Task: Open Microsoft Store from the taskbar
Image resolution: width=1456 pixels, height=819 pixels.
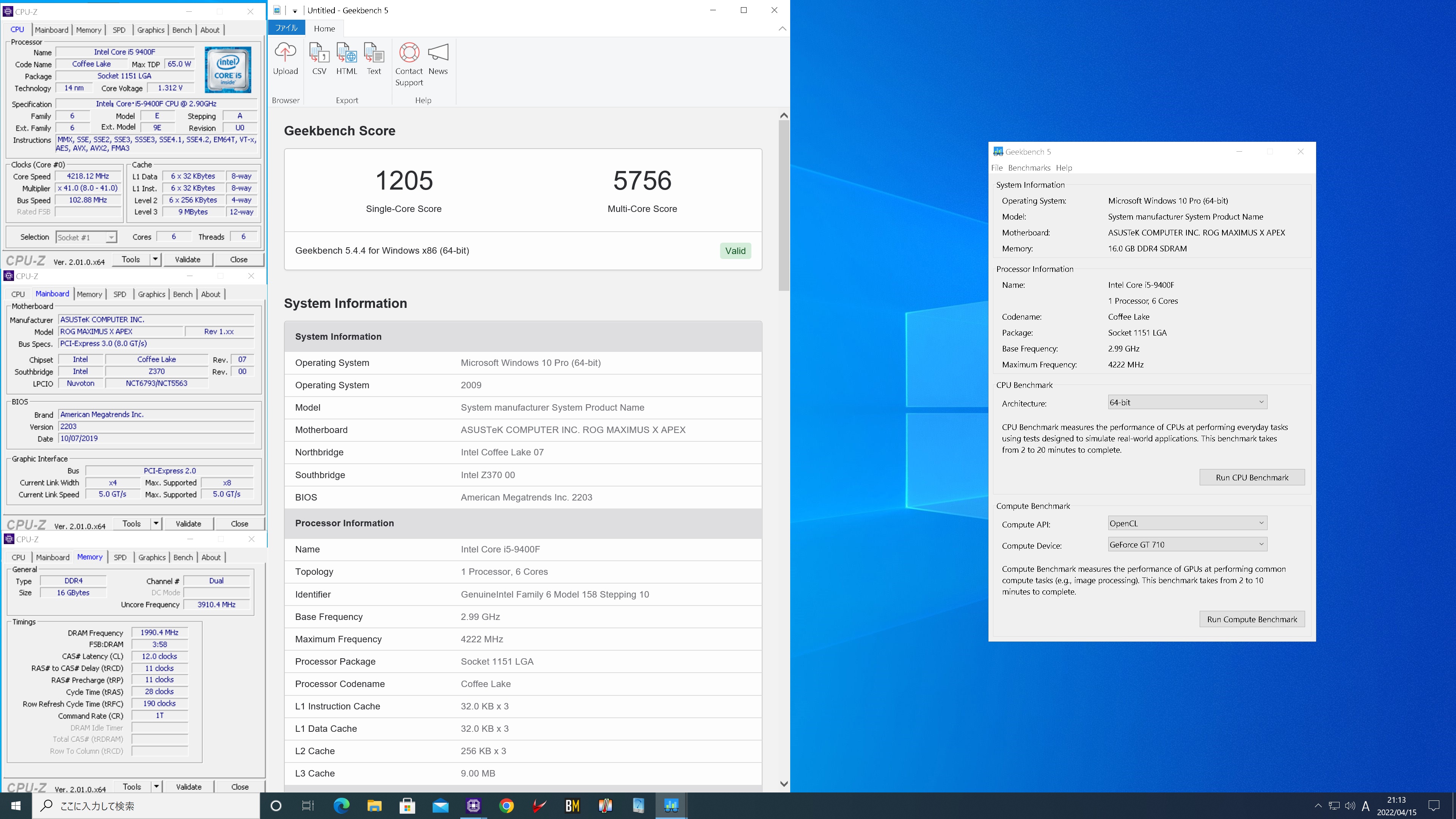Action: pyautogui.click(x=407, y=805)
